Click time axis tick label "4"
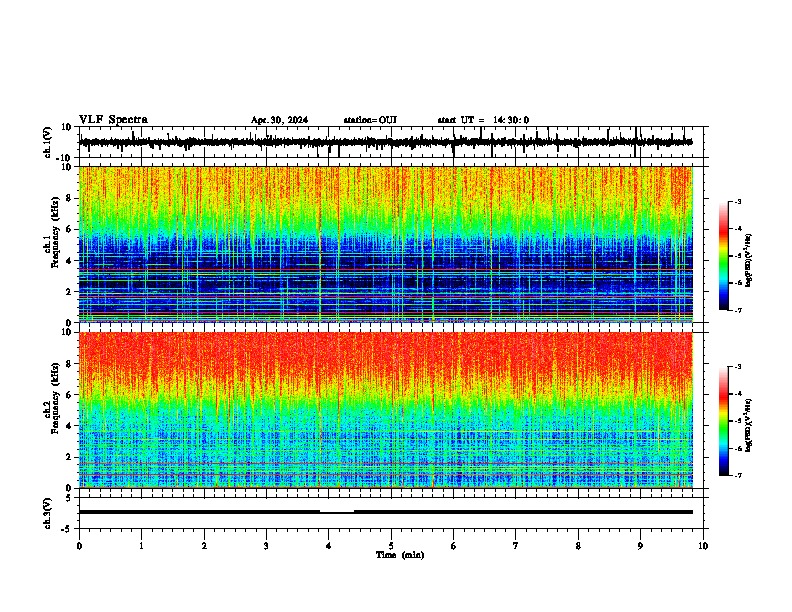Screen dimensions: 792x612 [x=329, y=546]
